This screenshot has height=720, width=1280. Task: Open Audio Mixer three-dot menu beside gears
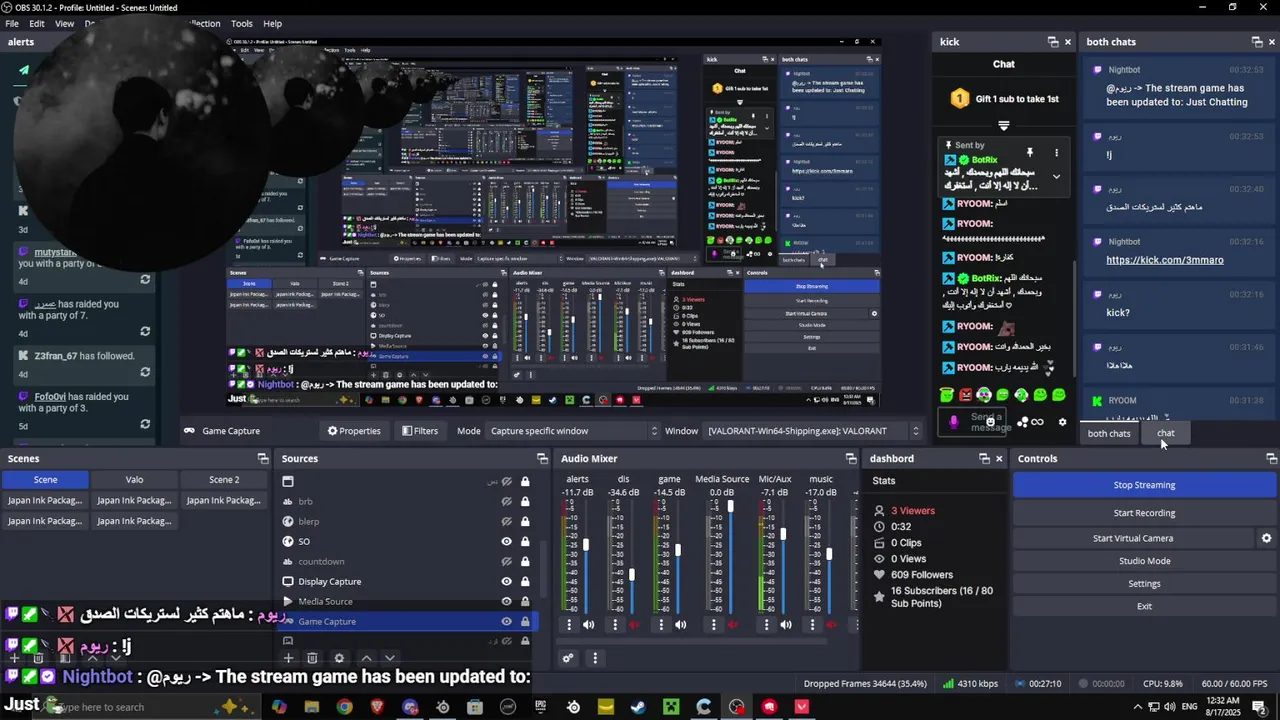click(595, 658)
